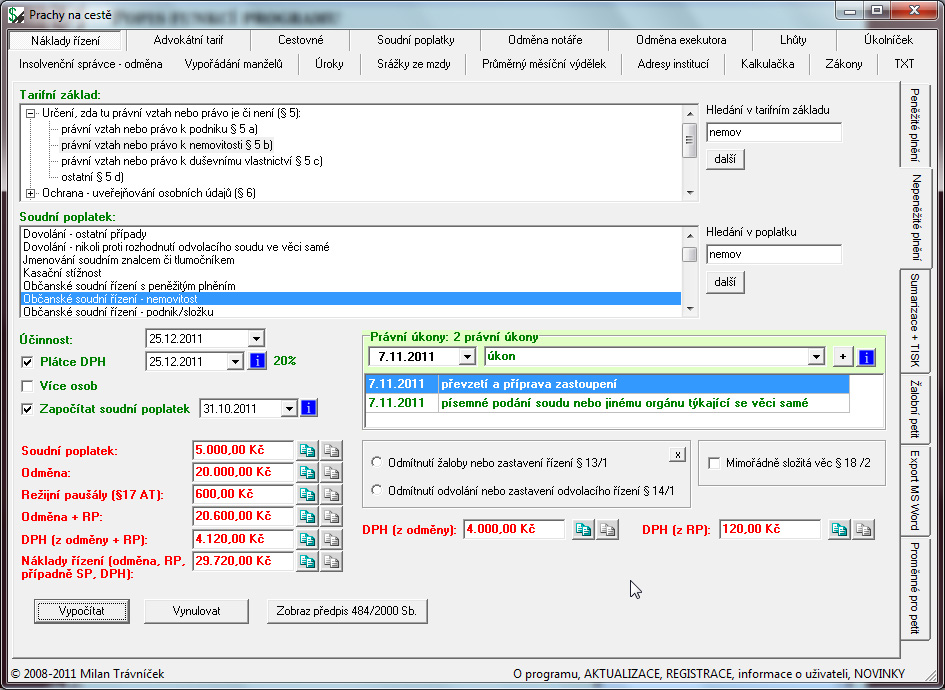Open the Účinnost date dropdown
Viewport: 945px width, 690px height.
[x=256, y=338]
